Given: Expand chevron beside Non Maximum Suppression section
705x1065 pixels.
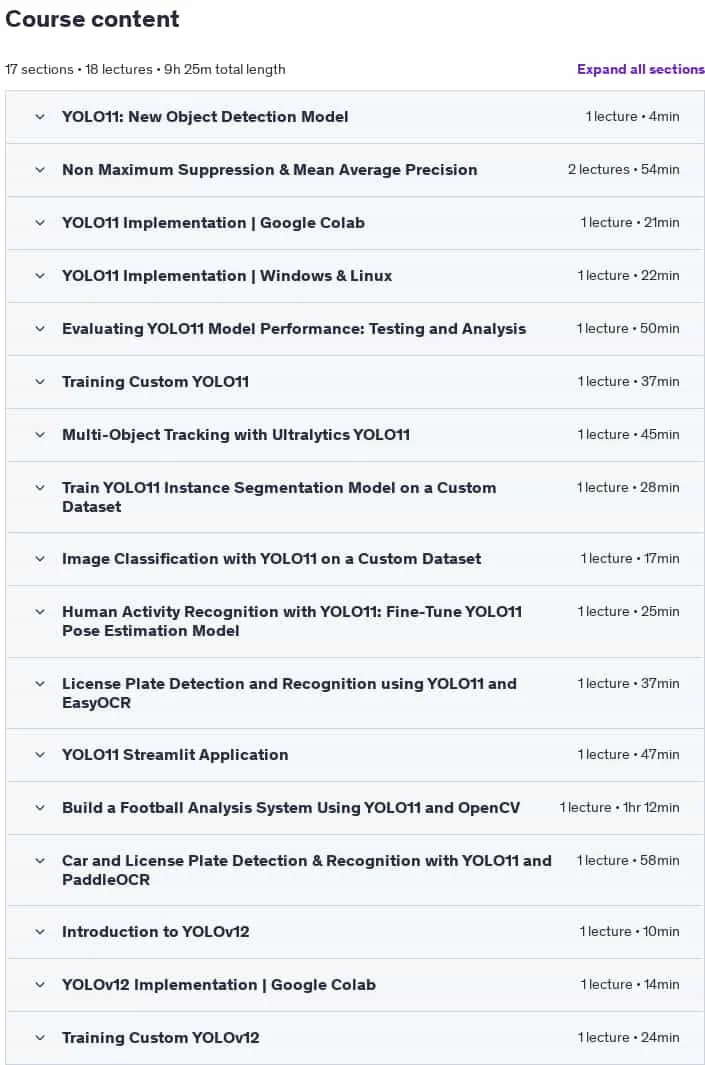Looking at the screenshot, I should [x=40, y=170].
